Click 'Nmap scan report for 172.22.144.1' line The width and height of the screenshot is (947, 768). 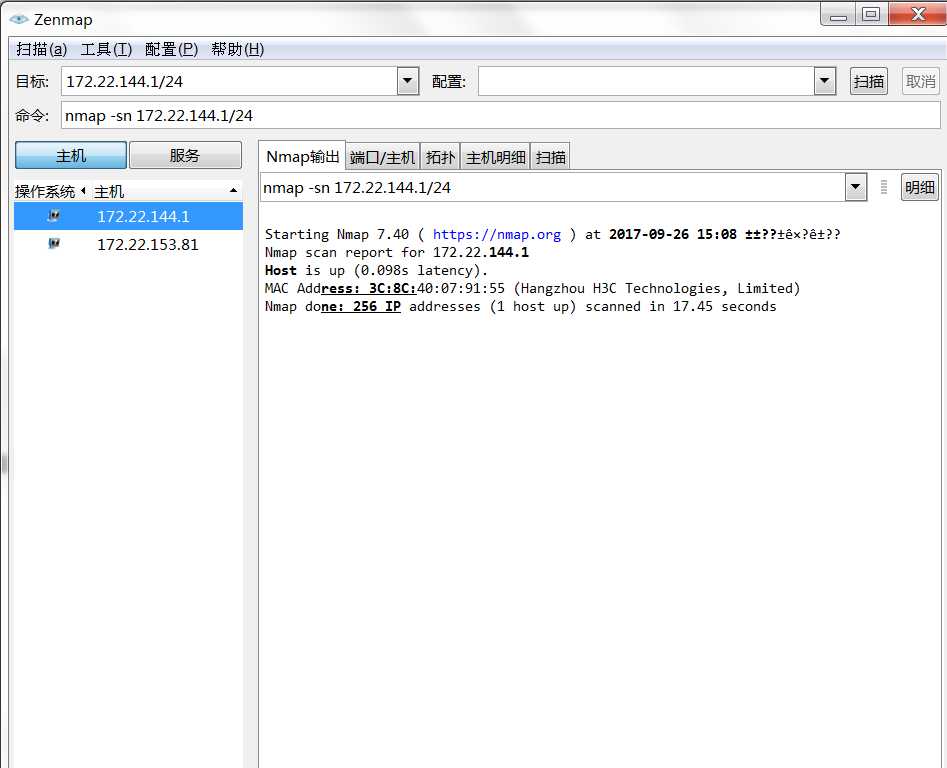397,252
